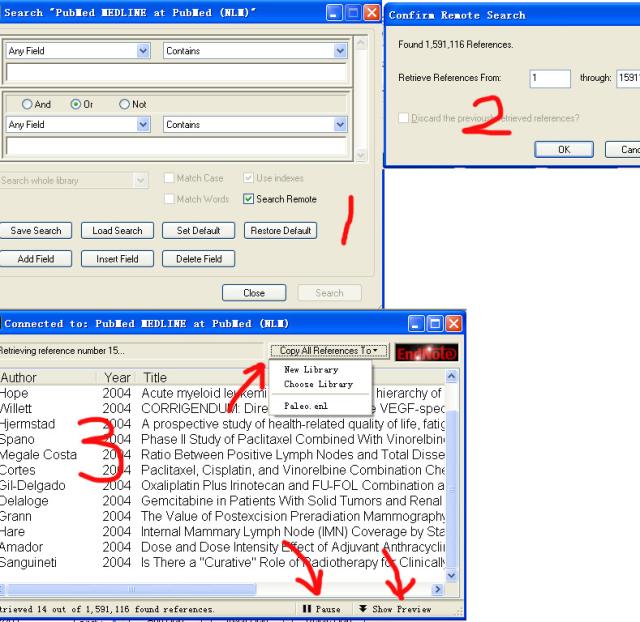Maximize the Search PubMed MEDLINE window
Viewport: 640px width, 622px height.
350,14
